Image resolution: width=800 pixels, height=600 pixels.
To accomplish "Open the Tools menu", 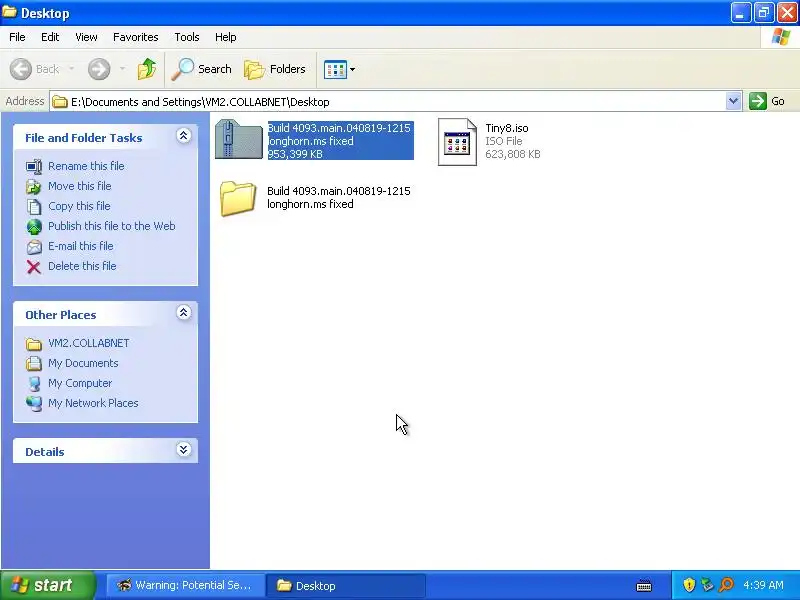I will click(x=187, y=37).
